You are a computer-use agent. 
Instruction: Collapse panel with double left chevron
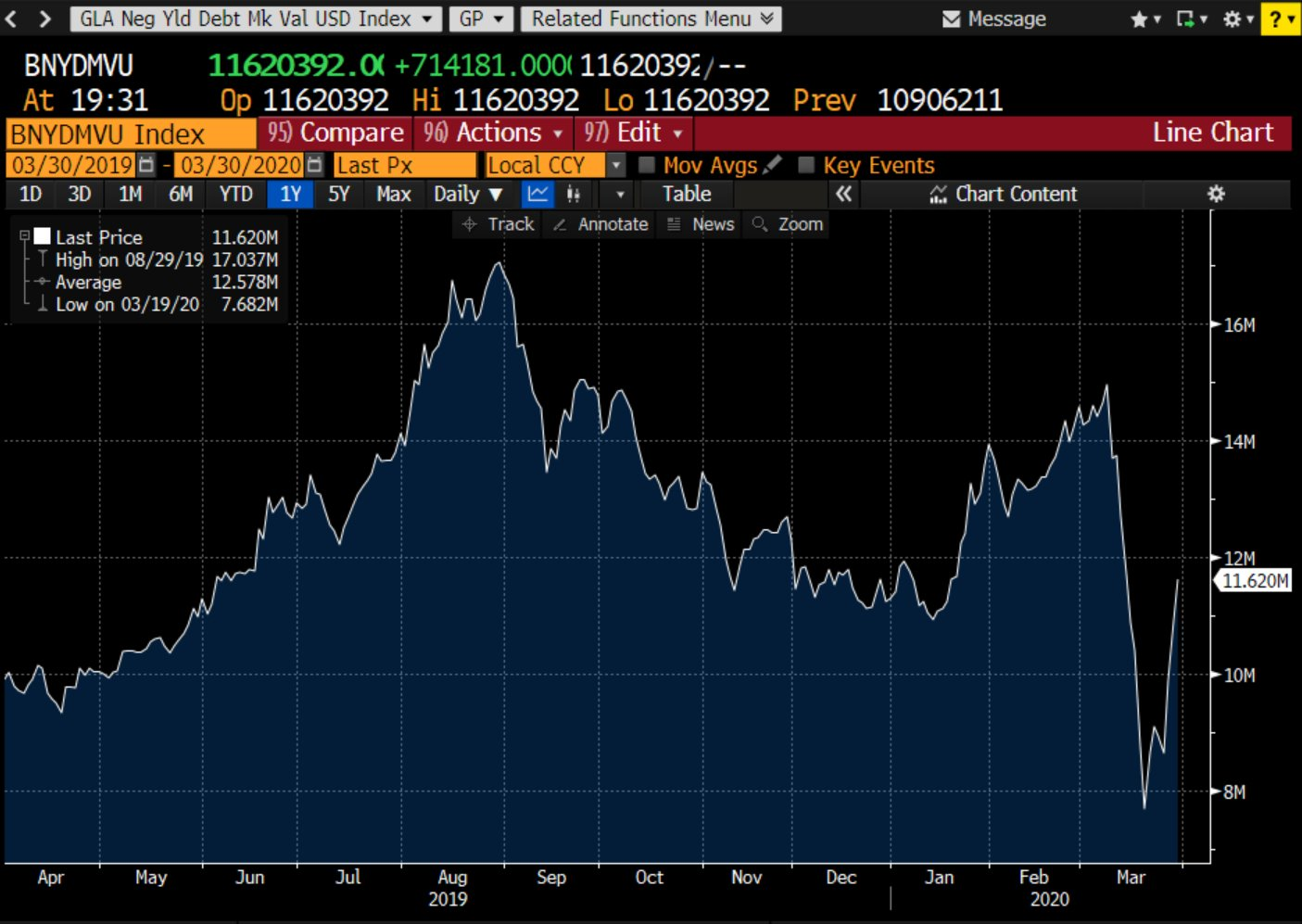[x=843, y=194]
